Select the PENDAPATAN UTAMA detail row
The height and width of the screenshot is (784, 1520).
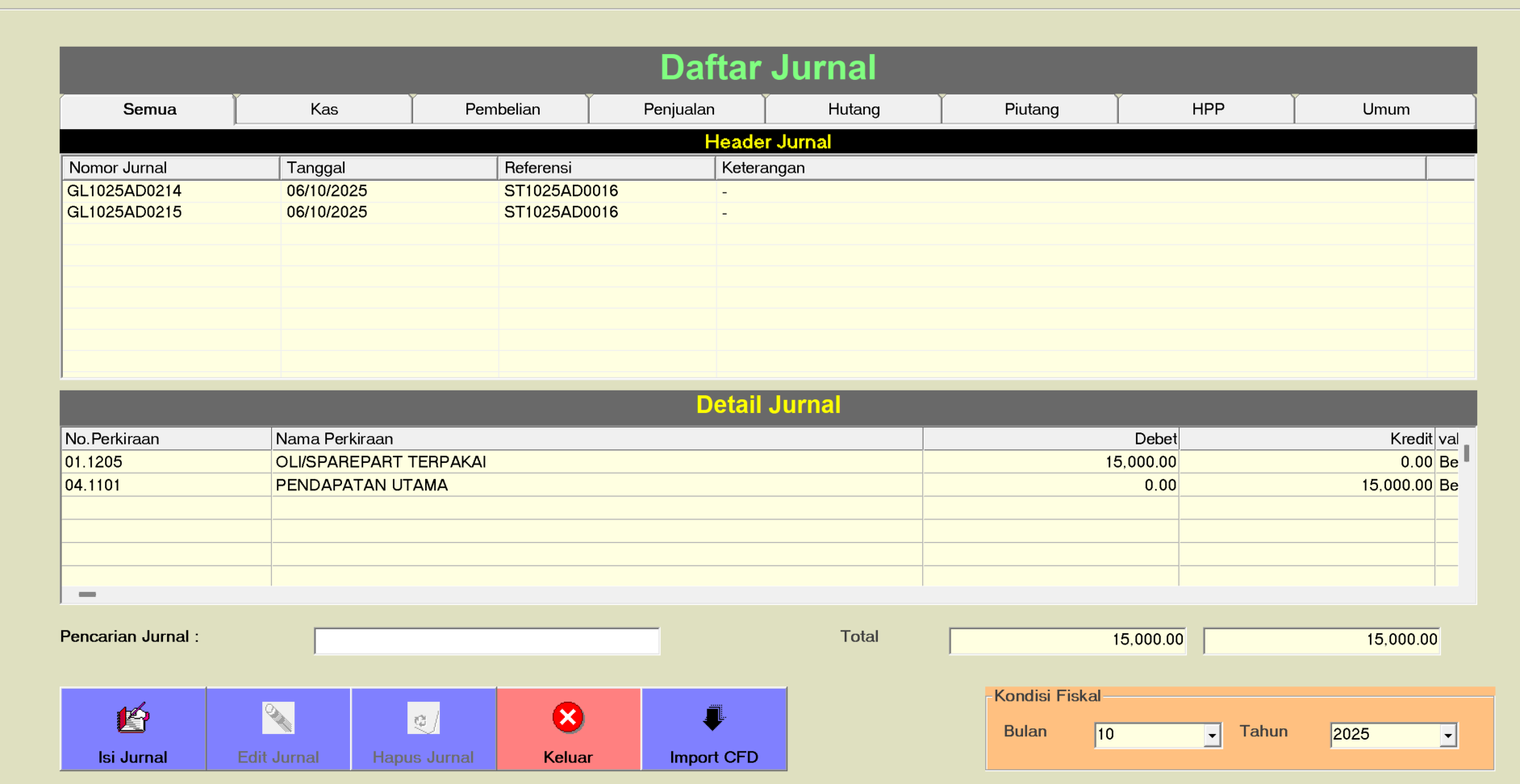click(361, 486)
